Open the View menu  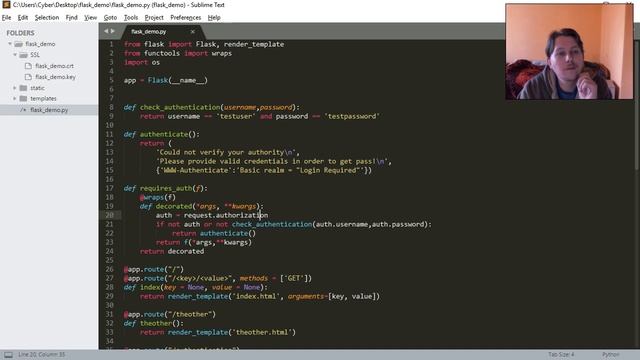91,18
